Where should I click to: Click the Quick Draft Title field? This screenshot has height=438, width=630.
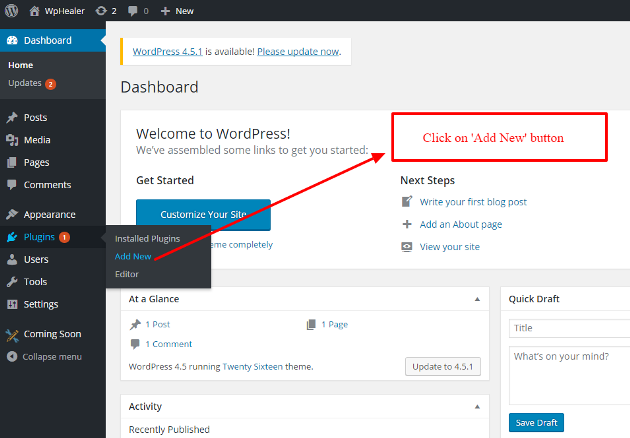click(569, 328)
